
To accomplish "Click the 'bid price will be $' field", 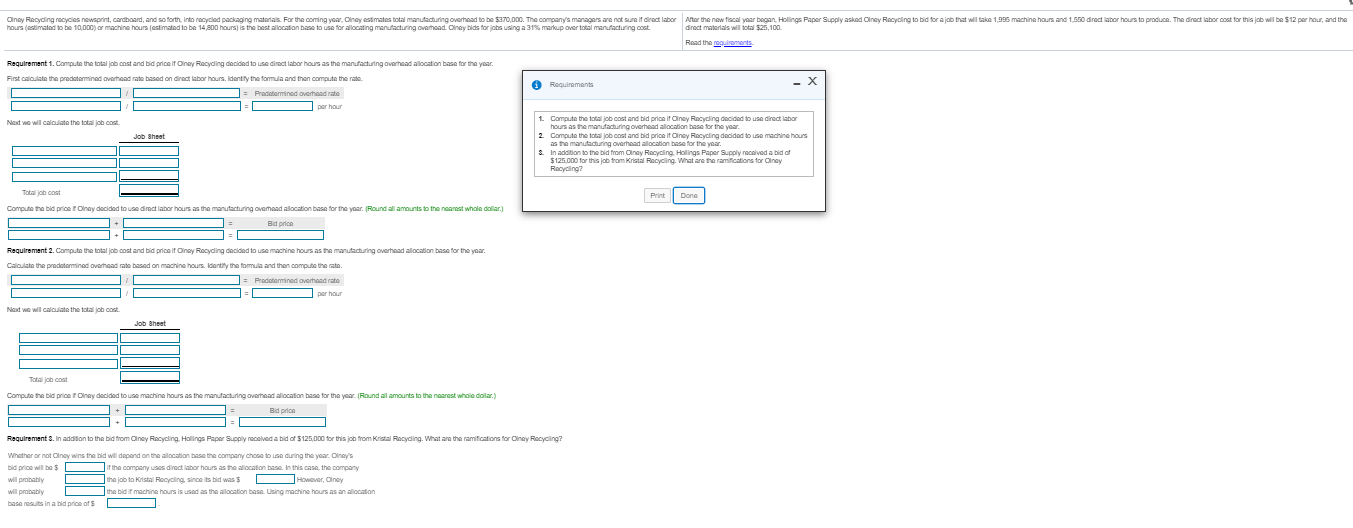I will point(85,467).
